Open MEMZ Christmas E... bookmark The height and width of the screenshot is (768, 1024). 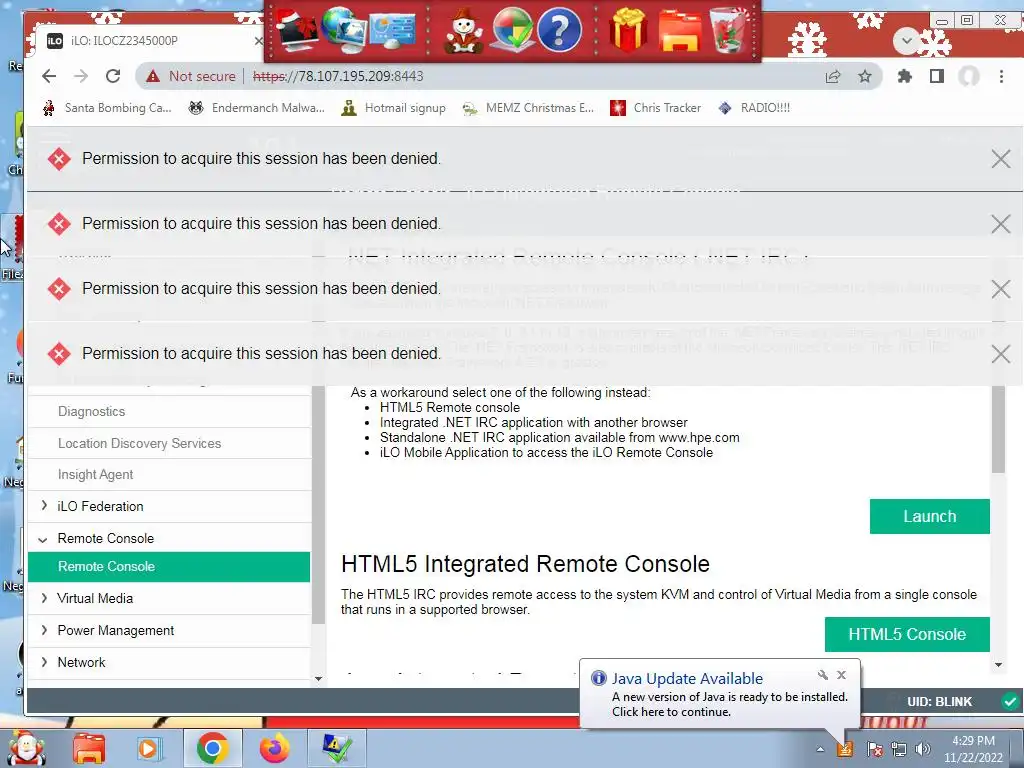[528, 108]
